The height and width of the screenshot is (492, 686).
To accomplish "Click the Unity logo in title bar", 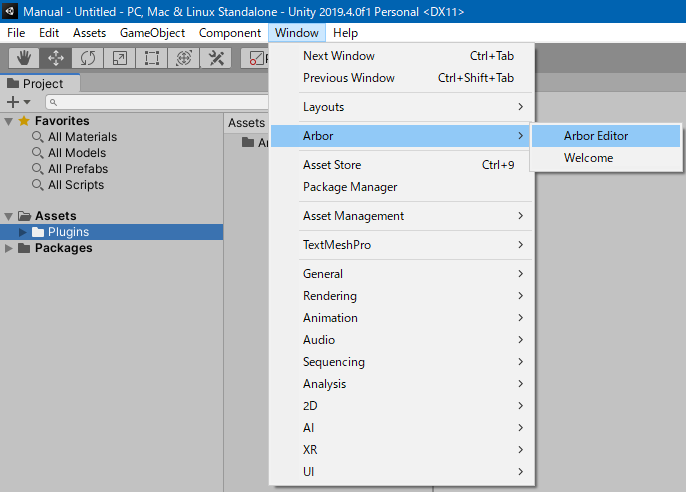I will point(10,11).
